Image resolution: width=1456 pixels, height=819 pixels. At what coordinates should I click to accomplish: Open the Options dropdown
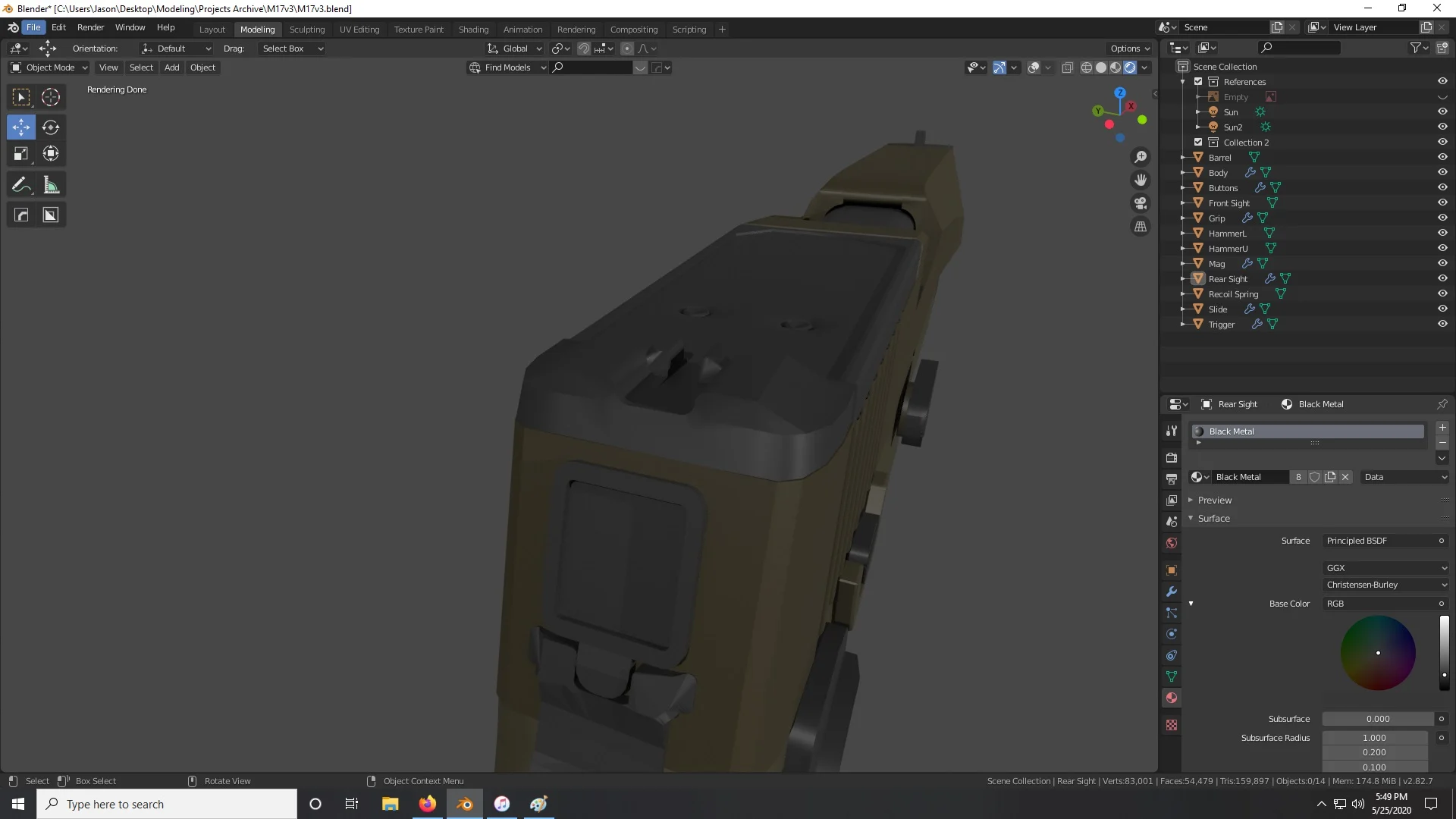click(x=1130, y=49)
